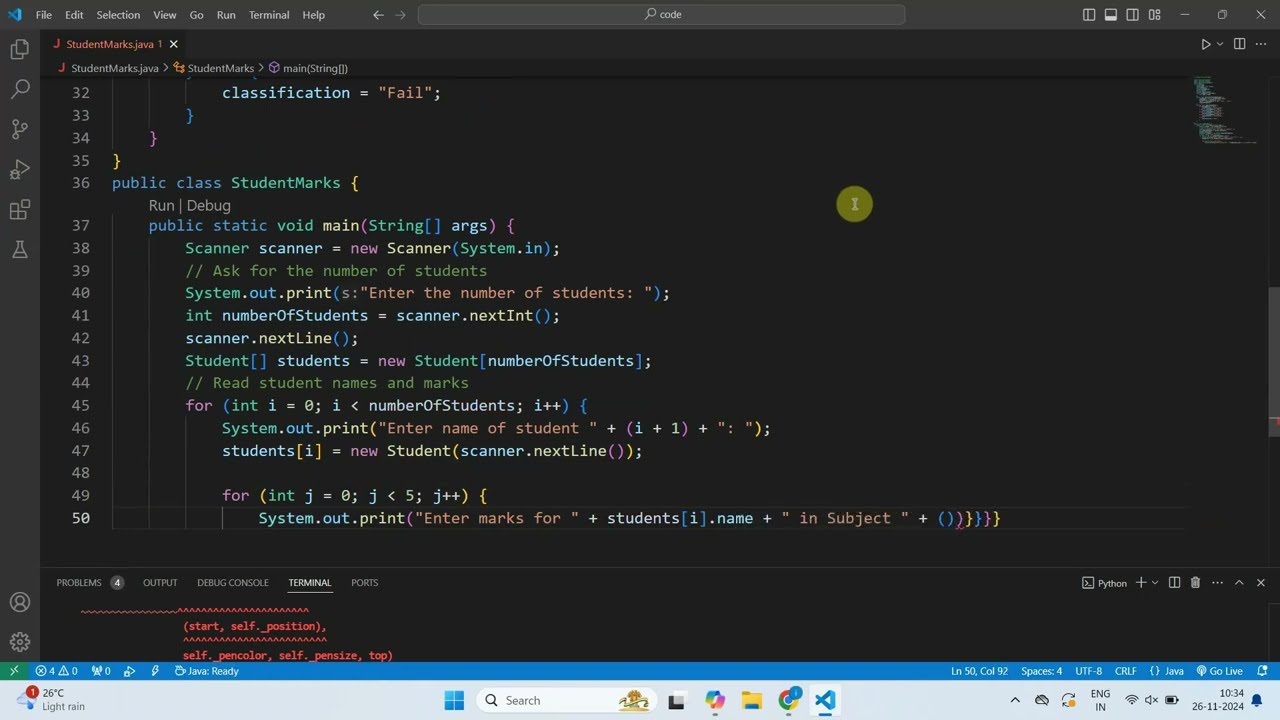Select the Python terminal profile label
The image size is (1280, 720).
pos(1104,582)
